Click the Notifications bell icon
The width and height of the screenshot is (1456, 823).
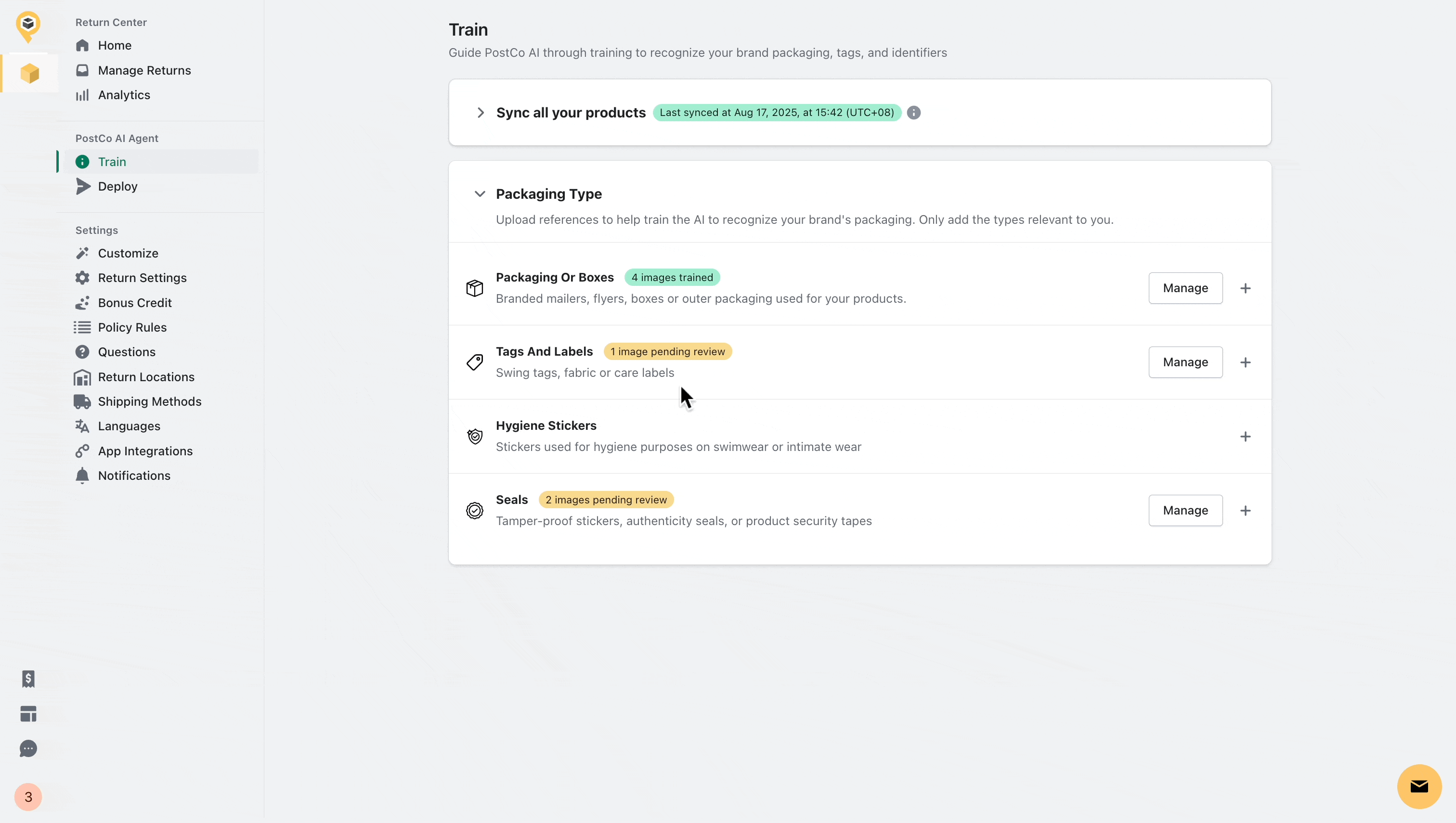pyautogui.click(x=82, y=476)
